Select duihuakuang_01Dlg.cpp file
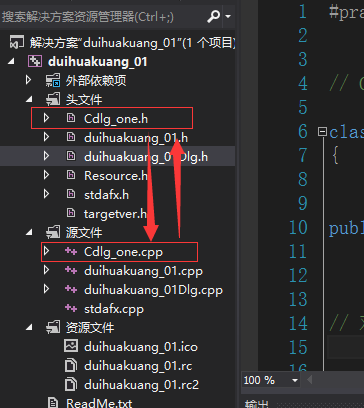The width and height of the screenshot is (364, 408). pos(153,290)
